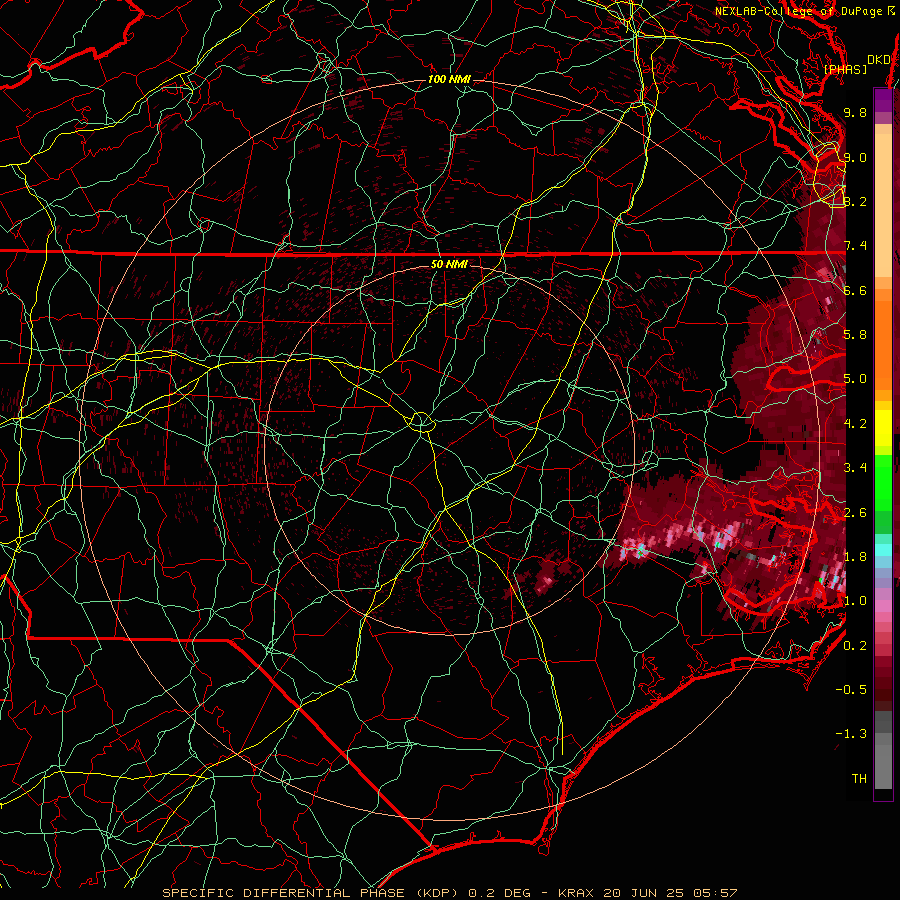Click the -0.5 value on the color scale
The height and width of the screenshot is (900, 900).
[851, 690]
